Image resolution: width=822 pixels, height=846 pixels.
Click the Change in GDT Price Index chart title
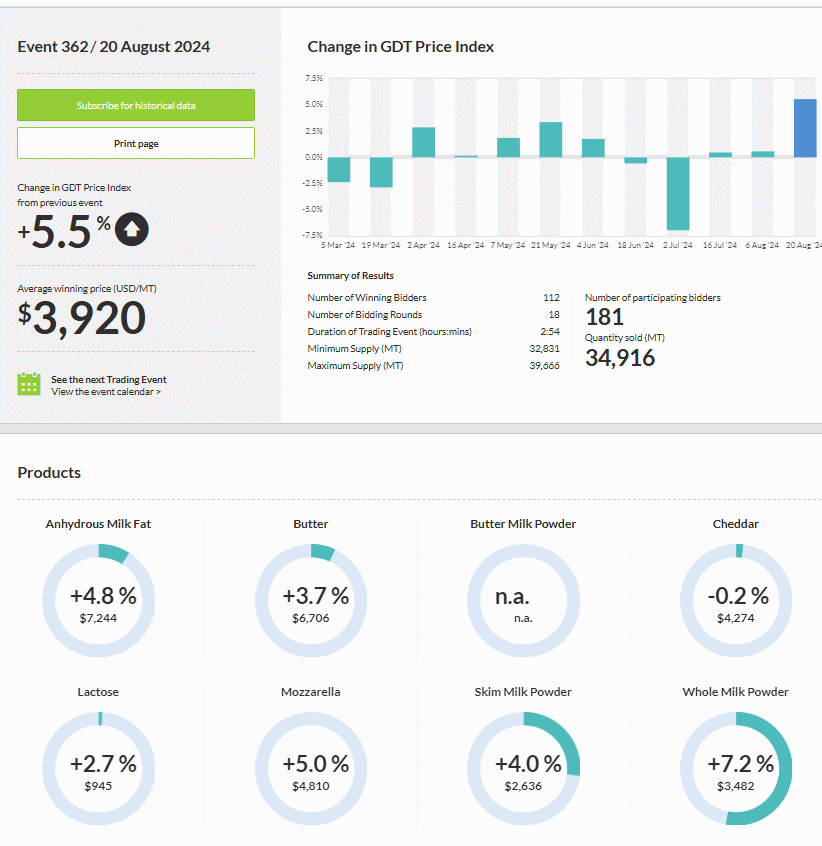coord(401,47)
